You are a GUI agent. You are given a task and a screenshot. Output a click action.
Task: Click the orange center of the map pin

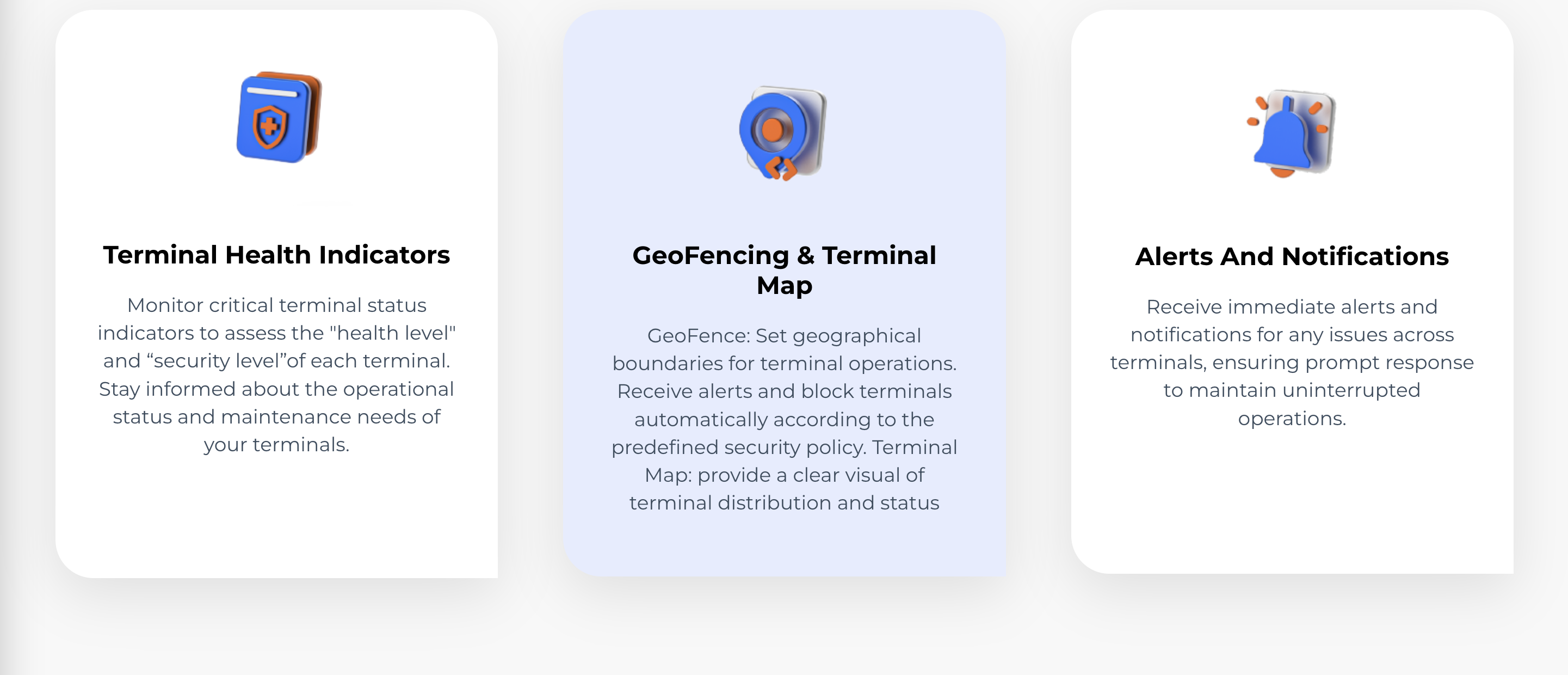(x=773, y=130)
